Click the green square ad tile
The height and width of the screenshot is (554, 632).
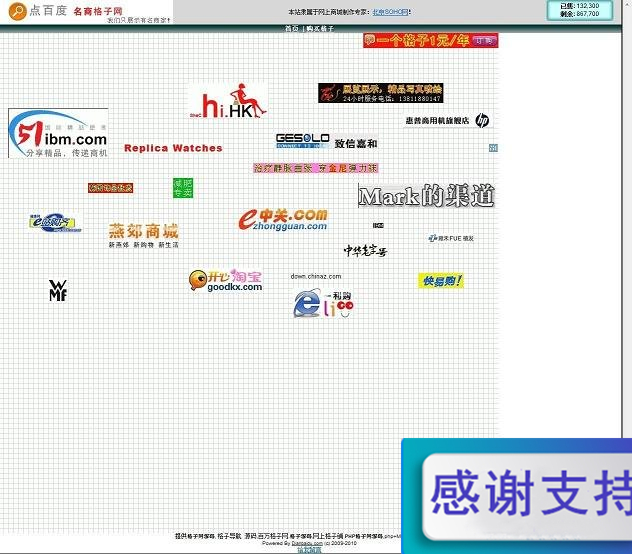pyautogui.click(x=183, y=188)
